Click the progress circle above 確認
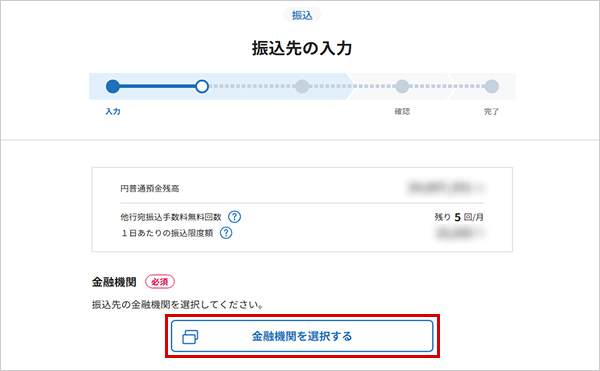 [402, 86]
